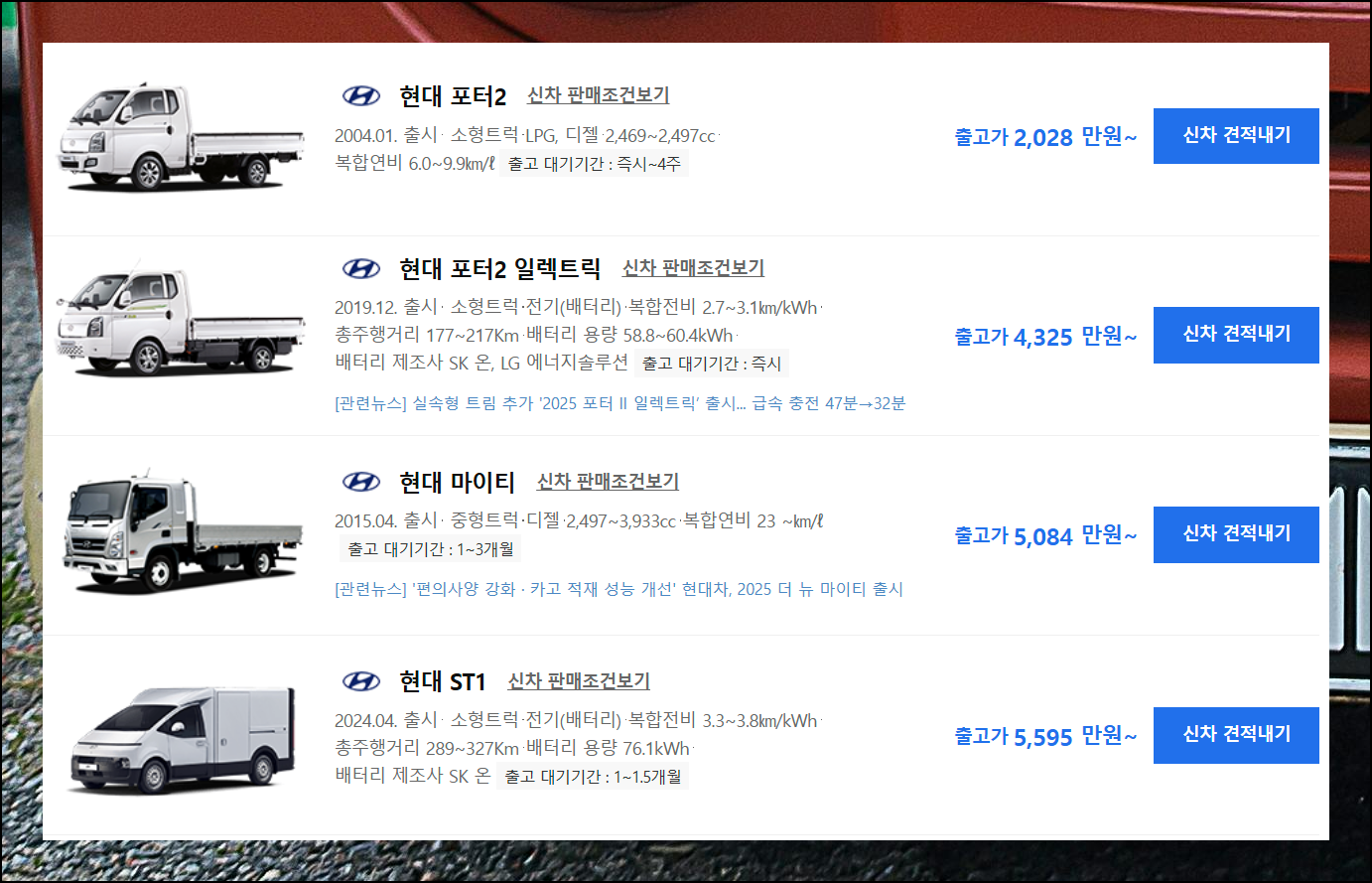This screenshot has height=883, width=1372.
Task: Click 출고 대기기간 : 1~1.5개월 label
Action: [x=593, y=777]
